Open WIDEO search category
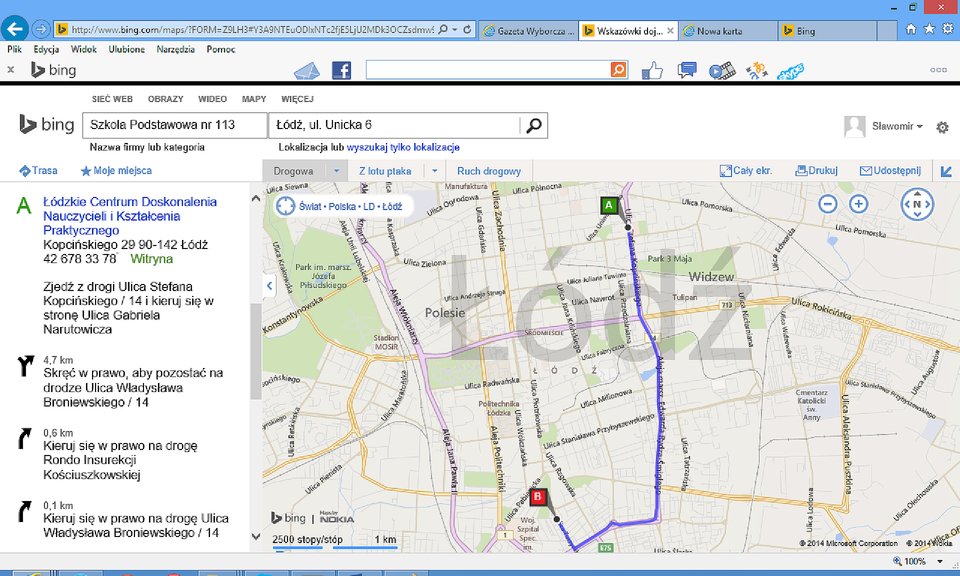 [x=212, y=99]
